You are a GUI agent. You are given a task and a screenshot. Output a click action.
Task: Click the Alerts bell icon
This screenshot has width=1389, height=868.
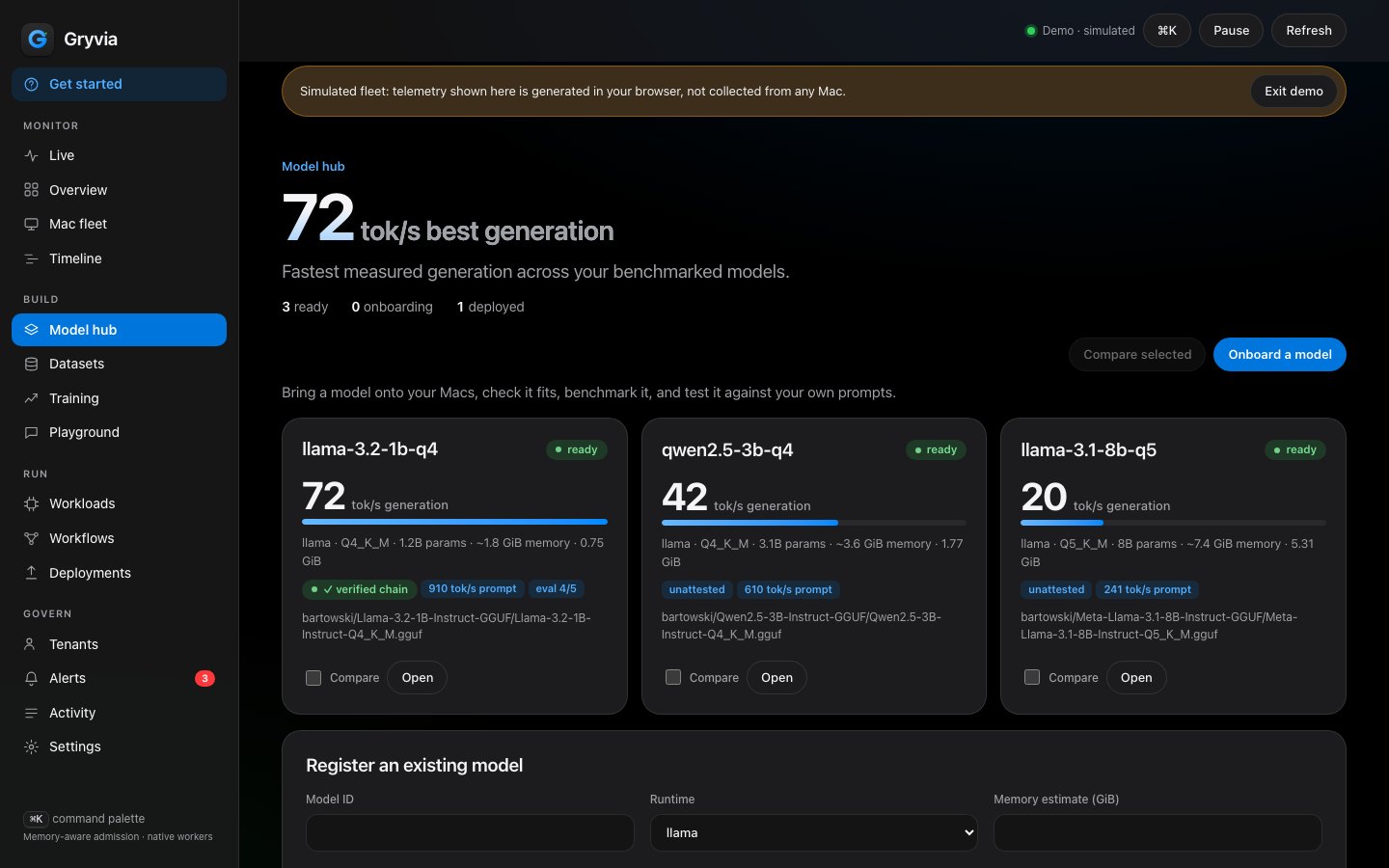point(32,678)
